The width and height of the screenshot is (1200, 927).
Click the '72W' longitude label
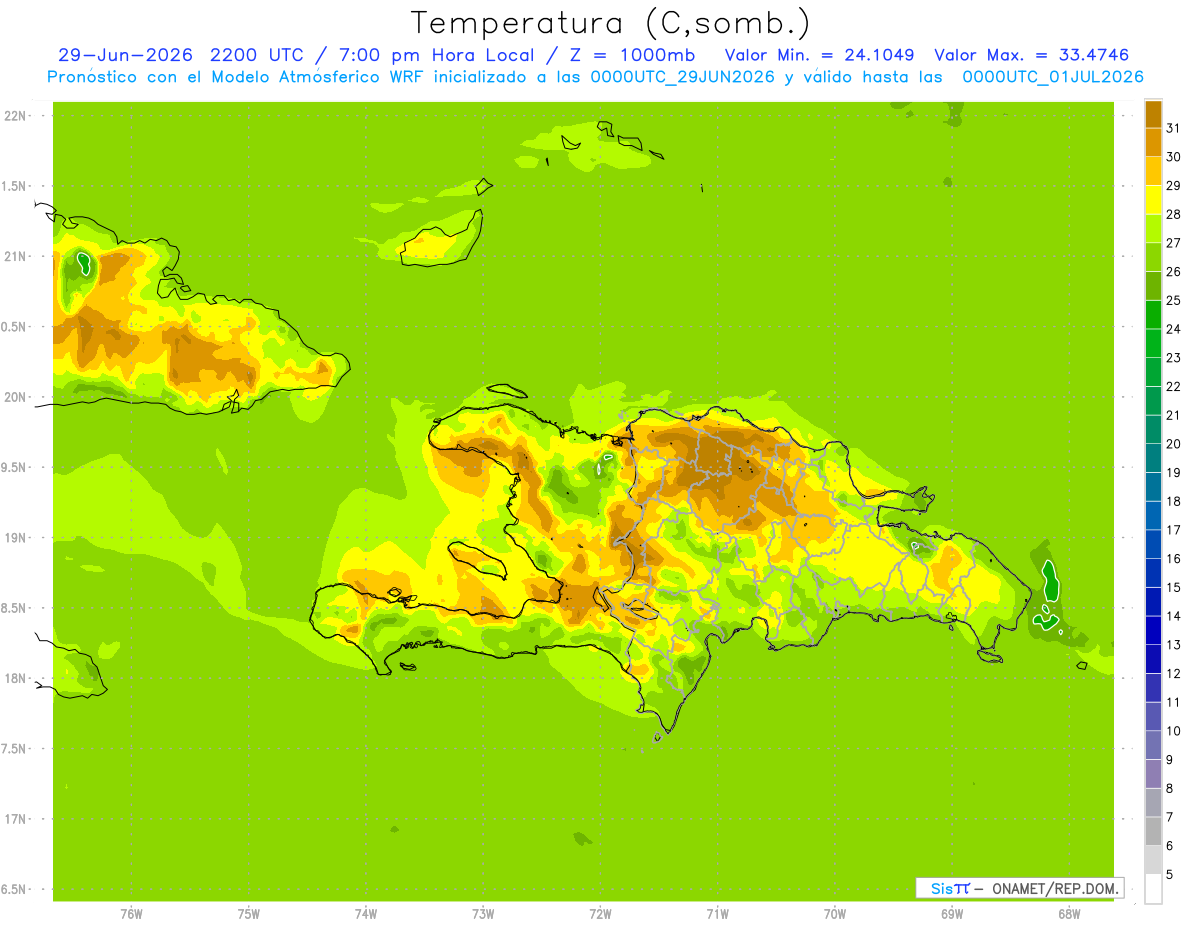tap(600, 914)
